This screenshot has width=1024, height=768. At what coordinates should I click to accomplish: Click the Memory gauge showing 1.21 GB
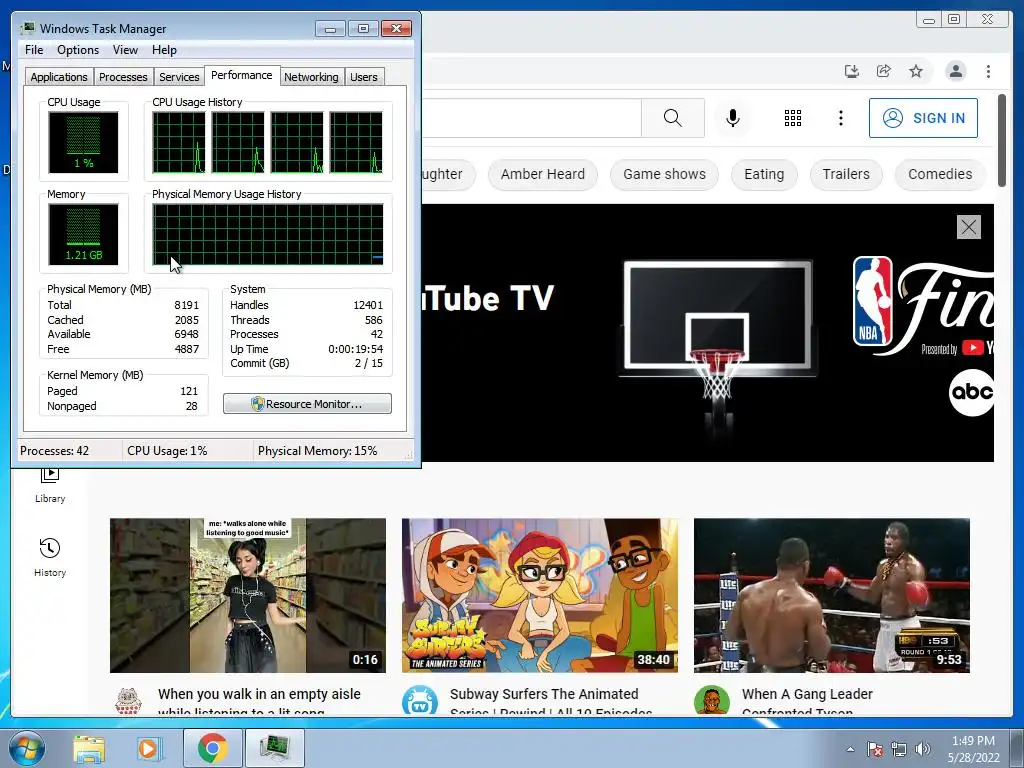click(x=83, y=234)
